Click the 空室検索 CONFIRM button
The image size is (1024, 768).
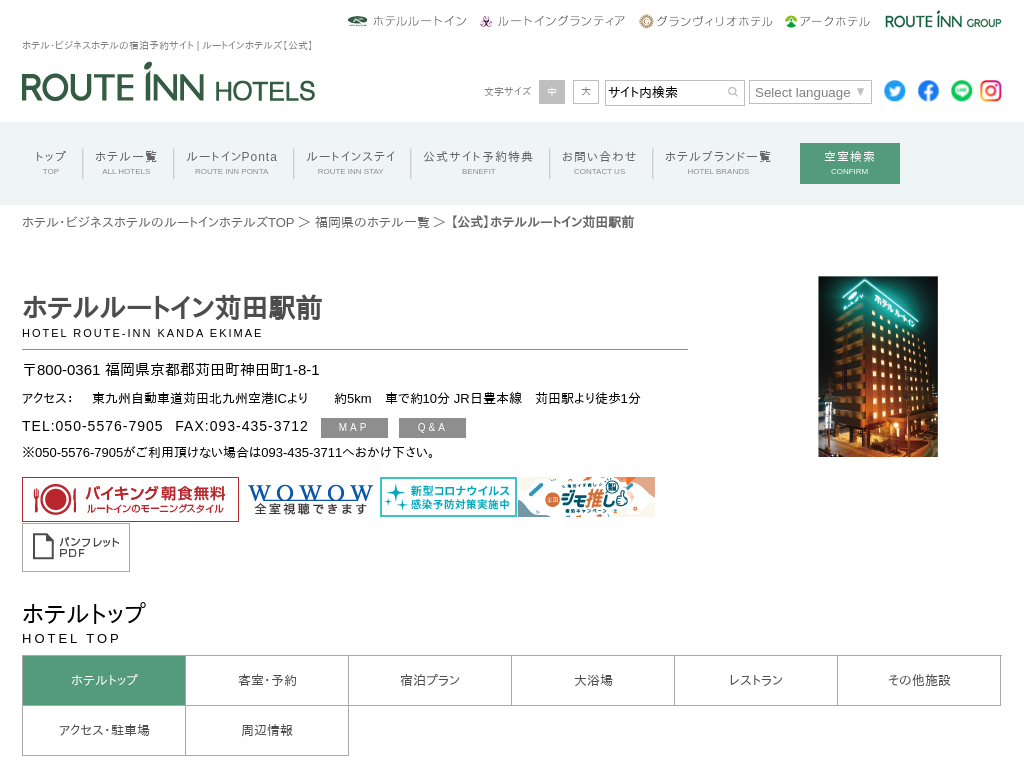(x=850, y=163)
